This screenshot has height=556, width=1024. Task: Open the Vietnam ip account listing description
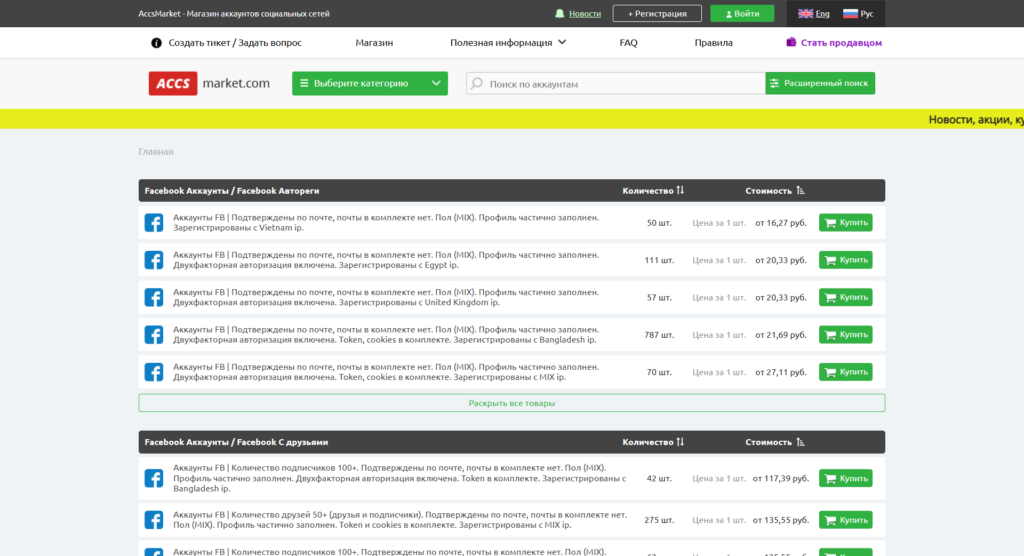(x=386, y=223)
